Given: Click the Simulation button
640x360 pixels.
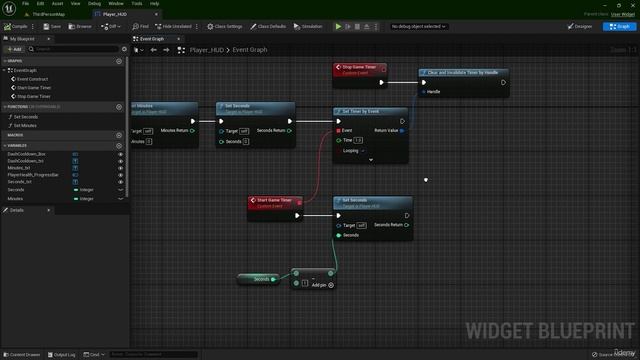Looking at the screenshot, I should click(x=308, y=27).
